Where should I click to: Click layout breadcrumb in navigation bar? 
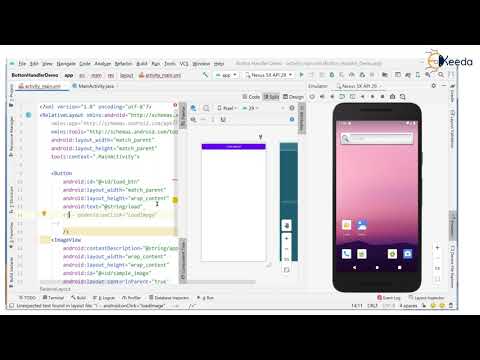pyautogui.click(x=127, y=75)
